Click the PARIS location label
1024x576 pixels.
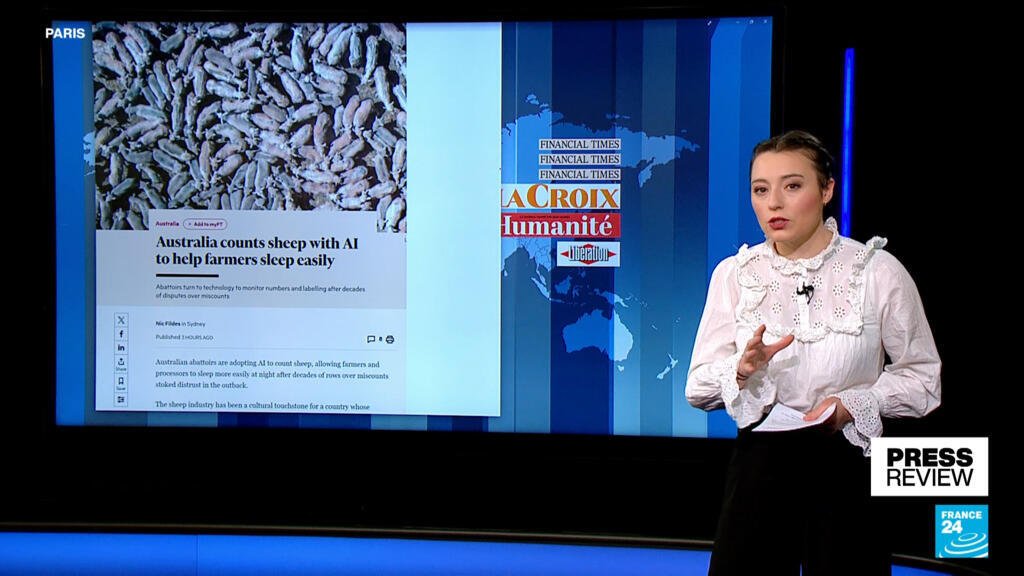pyautogui.click(x=66, y=33)
